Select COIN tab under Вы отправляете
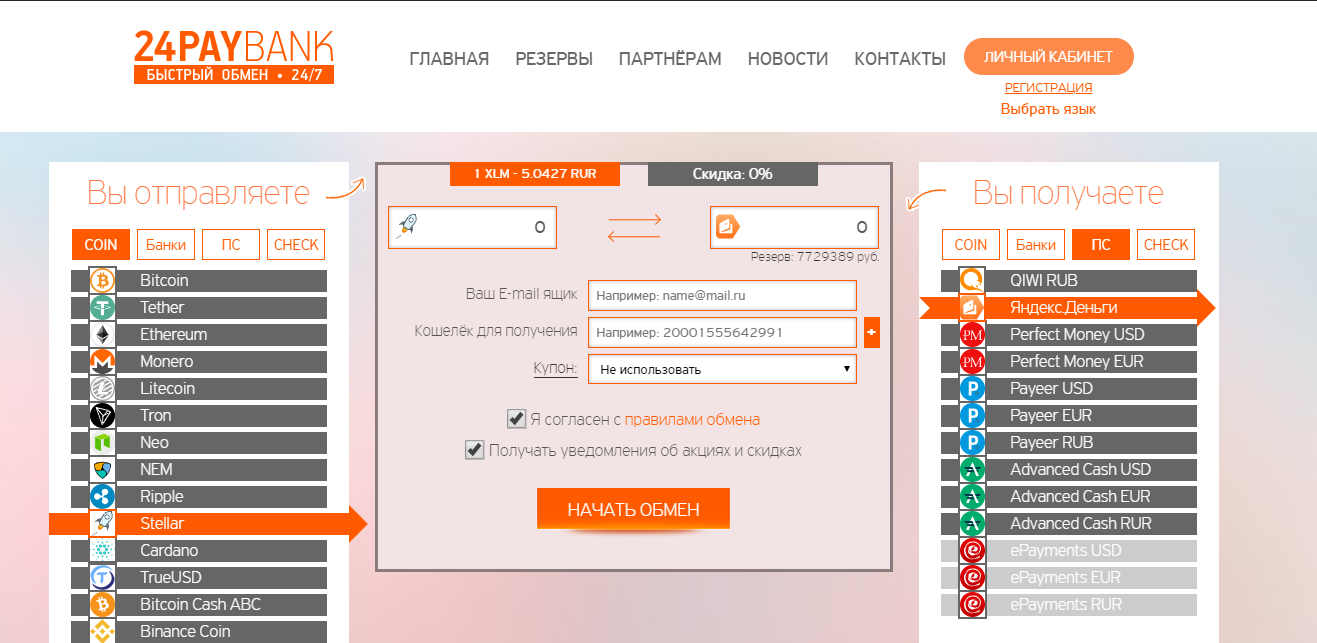This screenshot has width=1317, height=643. click(x=101, y=244)
